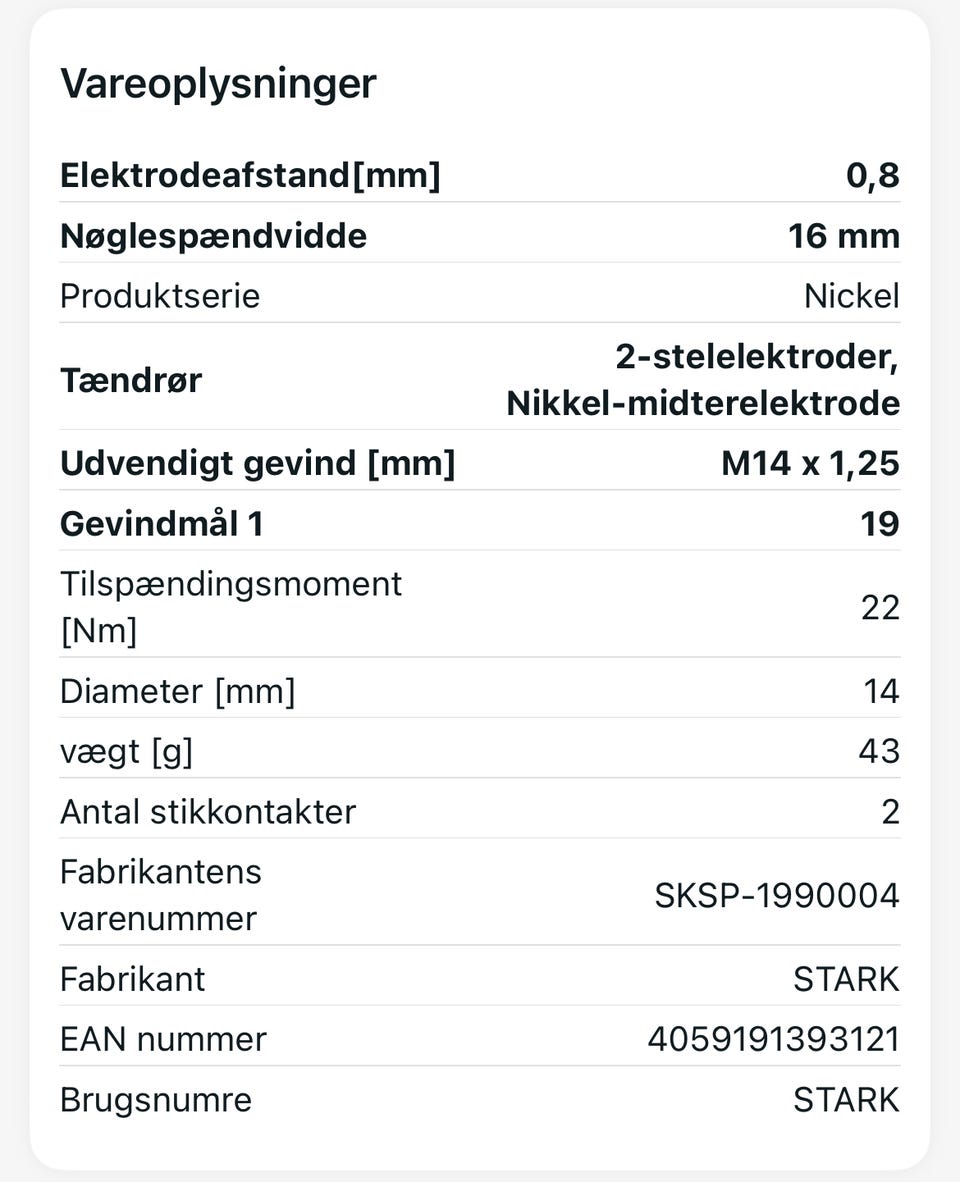Viewport: 960px width, 1182px height.
Task: Select the EAN number 4059191393121
Action: pos(773,1040)
